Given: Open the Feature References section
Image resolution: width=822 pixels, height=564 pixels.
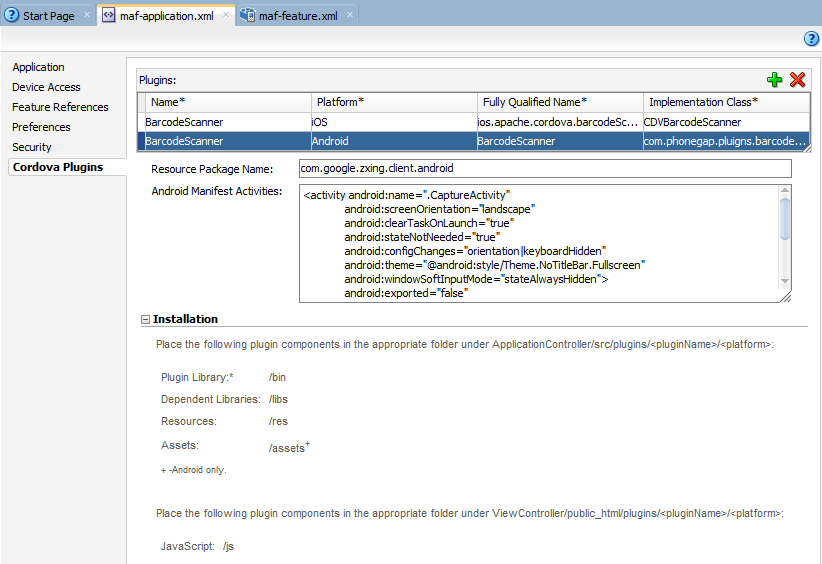Looking at the screenshot, I should click(60, 107).
